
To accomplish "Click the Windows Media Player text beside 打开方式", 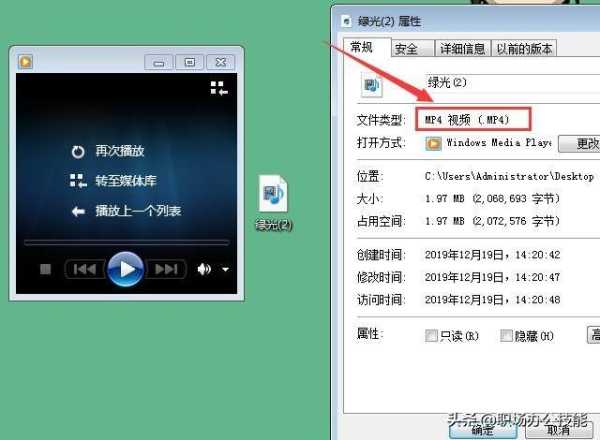I will [x=499, y=143].
